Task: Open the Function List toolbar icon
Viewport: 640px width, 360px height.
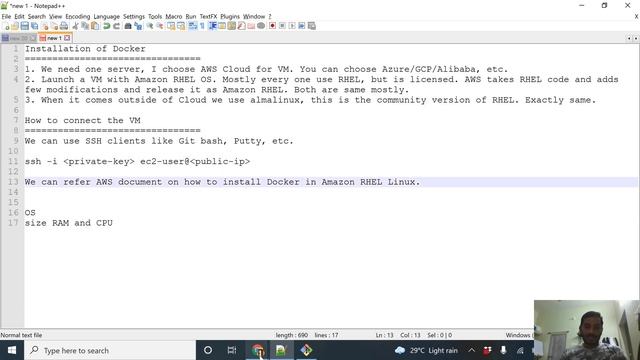Action: (241, 26)
